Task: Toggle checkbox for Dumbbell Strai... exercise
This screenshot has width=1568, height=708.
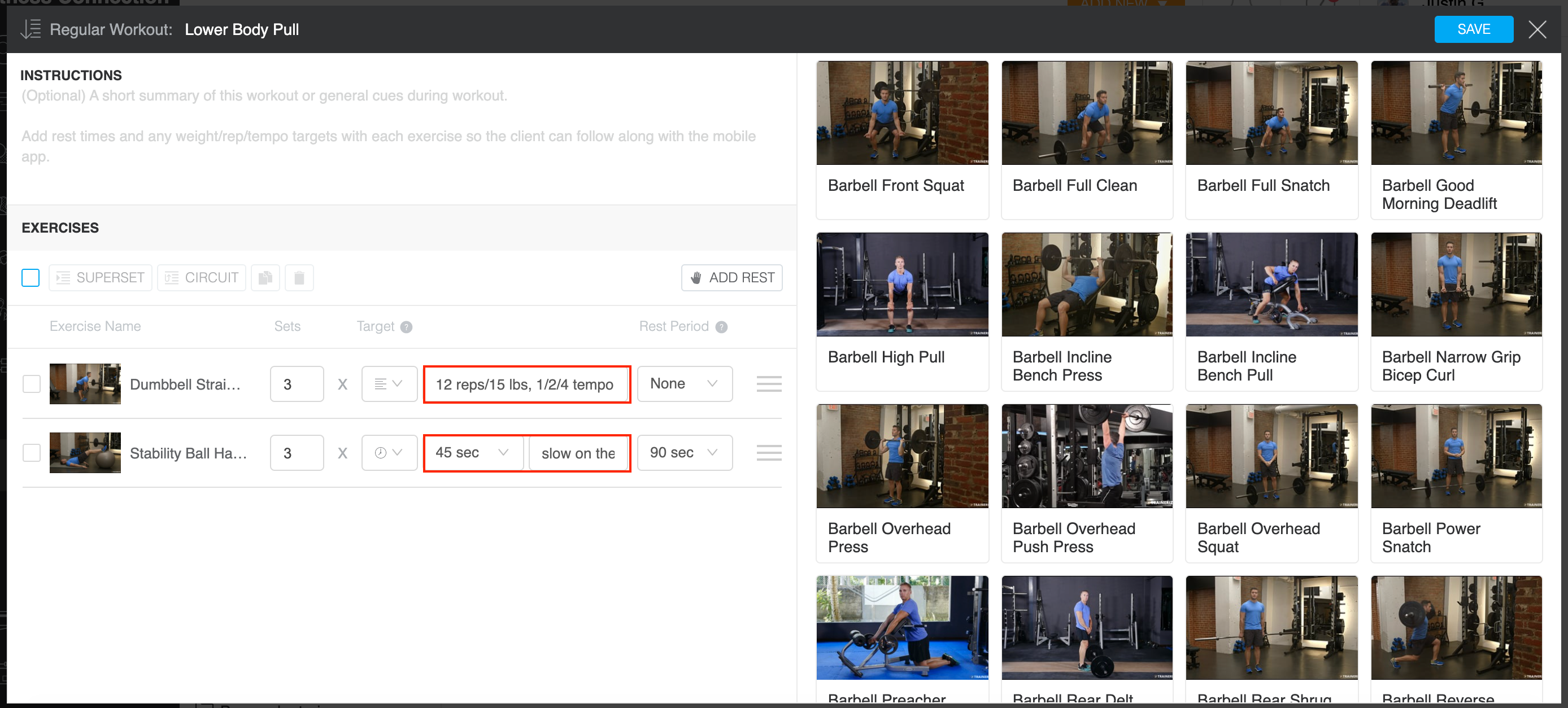Action: tap(31, 384)
